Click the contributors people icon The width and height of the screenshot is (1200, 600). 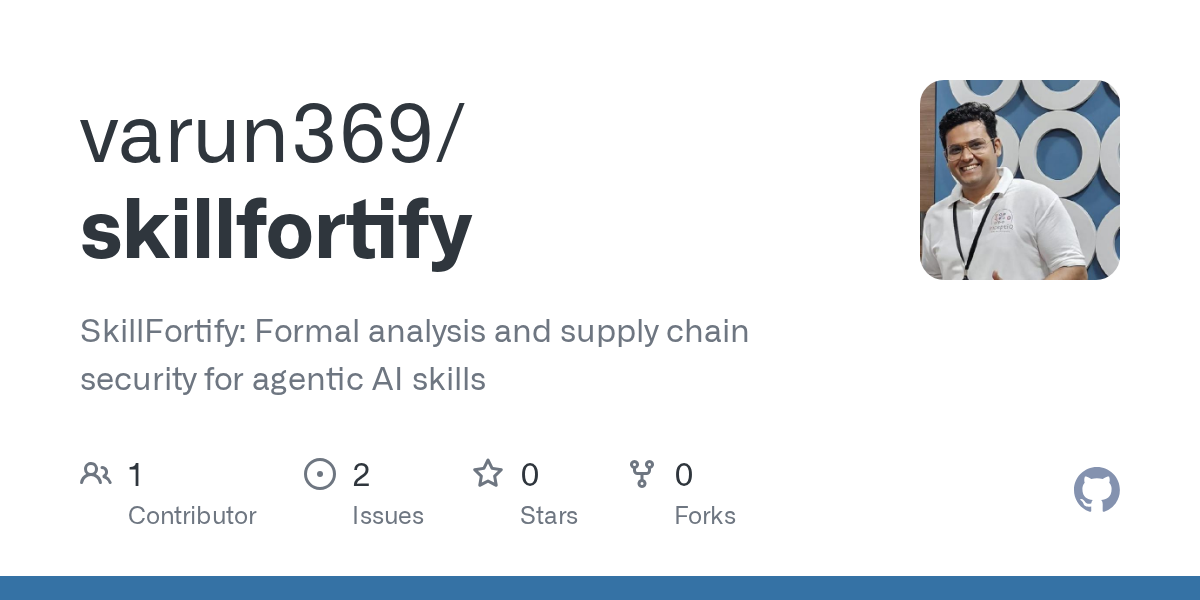coord(96,474)
